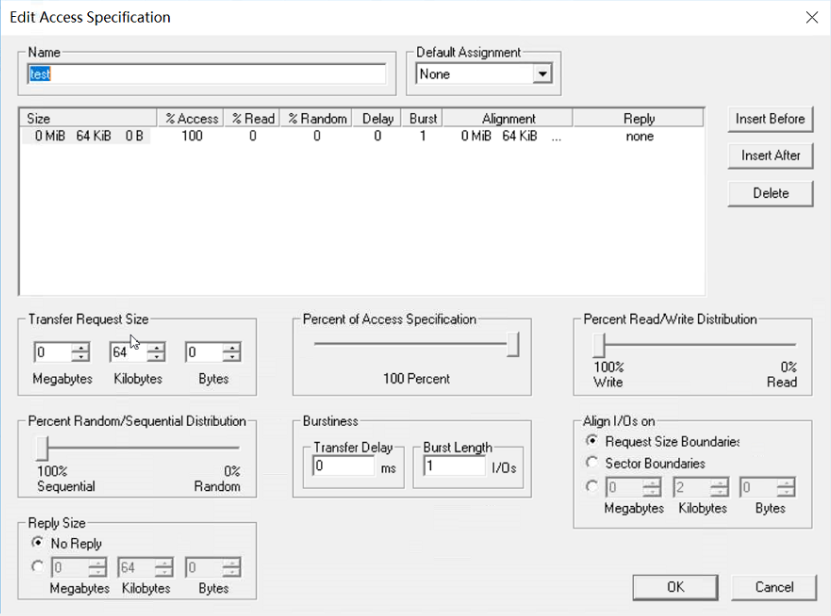Image resolution: width=831 pixels, height=616 pixels.
Task: Choose Sector Boundaries alignment option
Action: pos(592,463)
